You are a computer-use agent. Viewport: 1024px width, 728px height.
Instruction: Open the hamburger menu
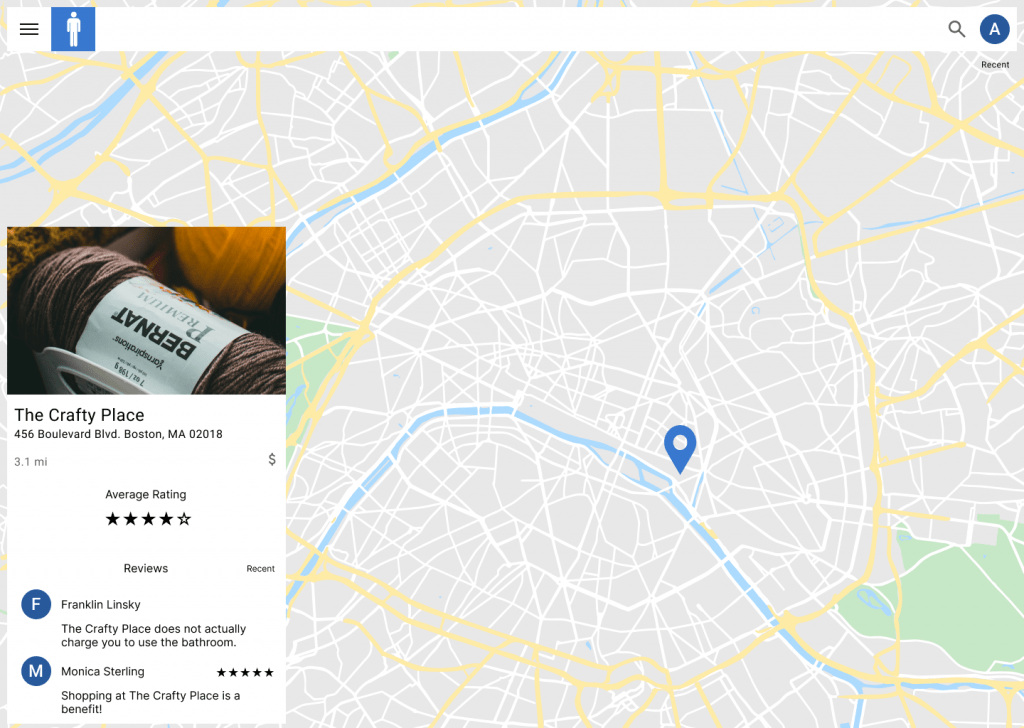pyautogui.click(x=29, y=29)
